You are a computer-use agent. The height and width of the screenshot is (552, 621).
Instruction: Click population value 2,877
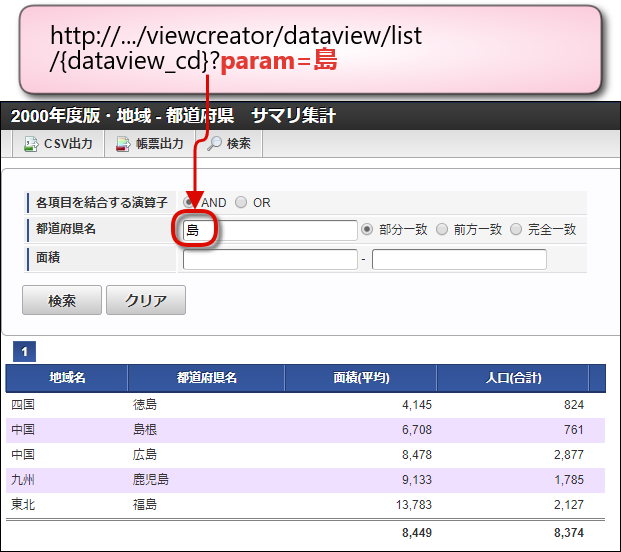[569, 455]
